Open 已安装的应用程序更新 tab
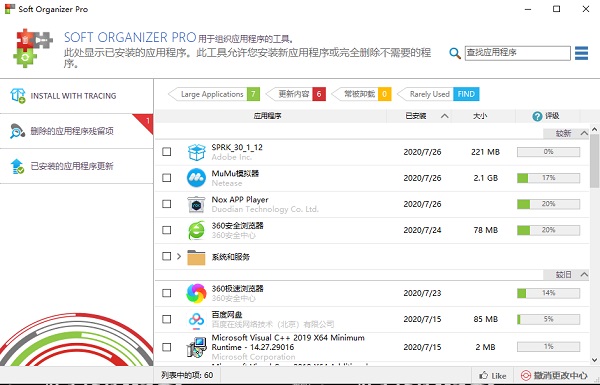 (x=77, y=166)
